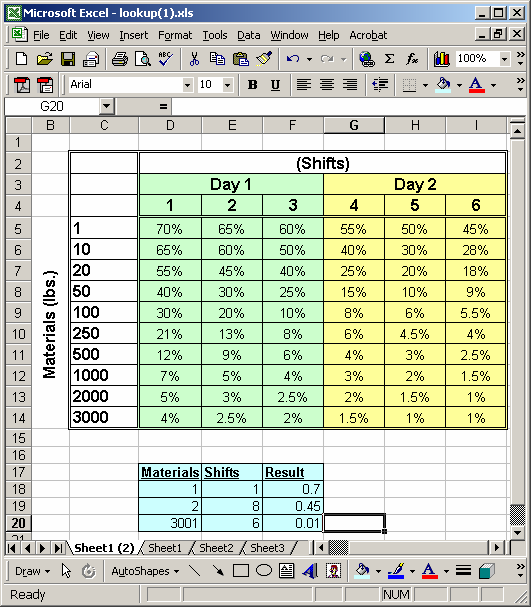Open a file with the Open folder icon

click(x=45, y=59)
